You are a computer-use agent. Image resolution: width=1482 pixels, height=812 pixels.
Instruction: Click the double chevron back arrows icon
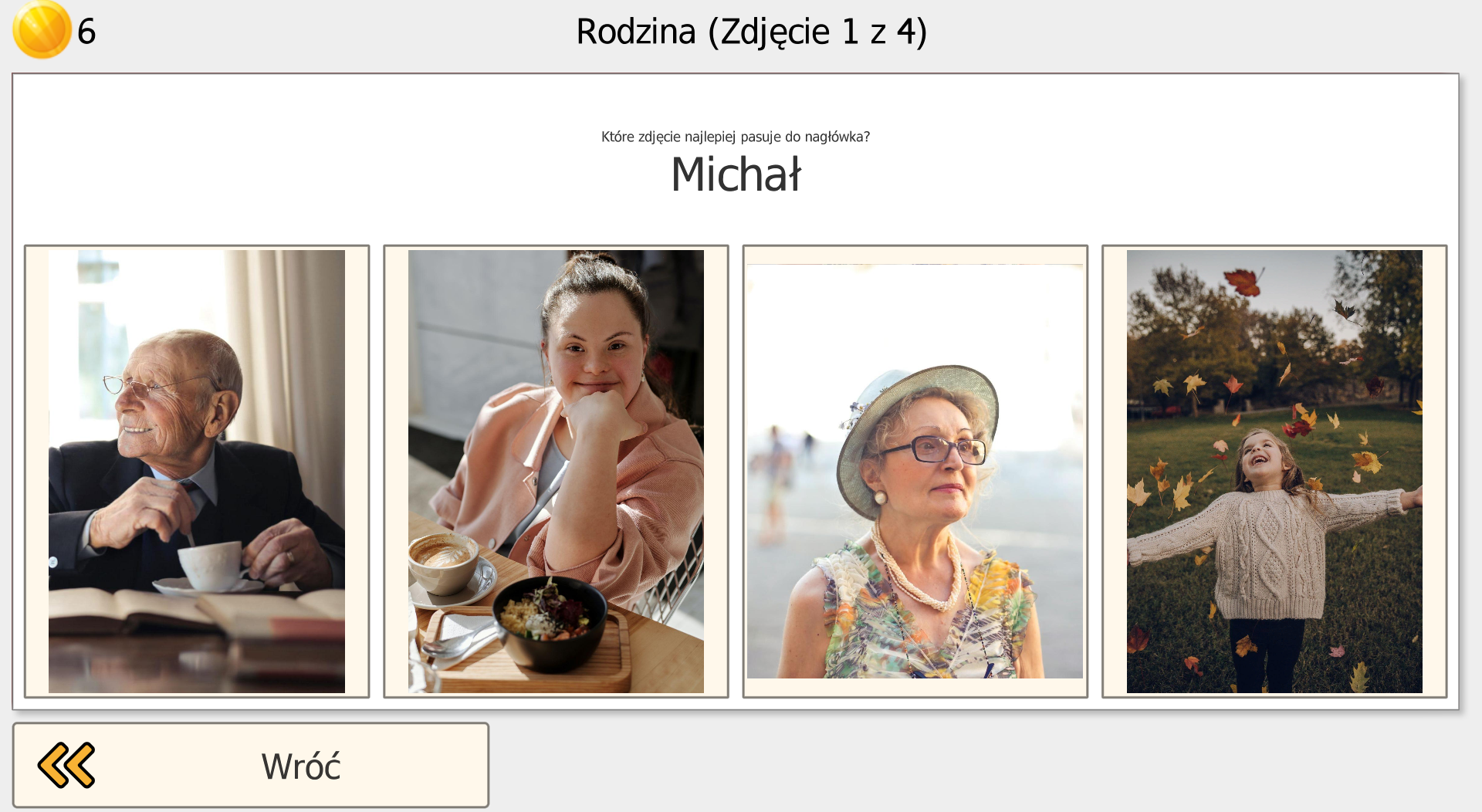pos(66,765)
